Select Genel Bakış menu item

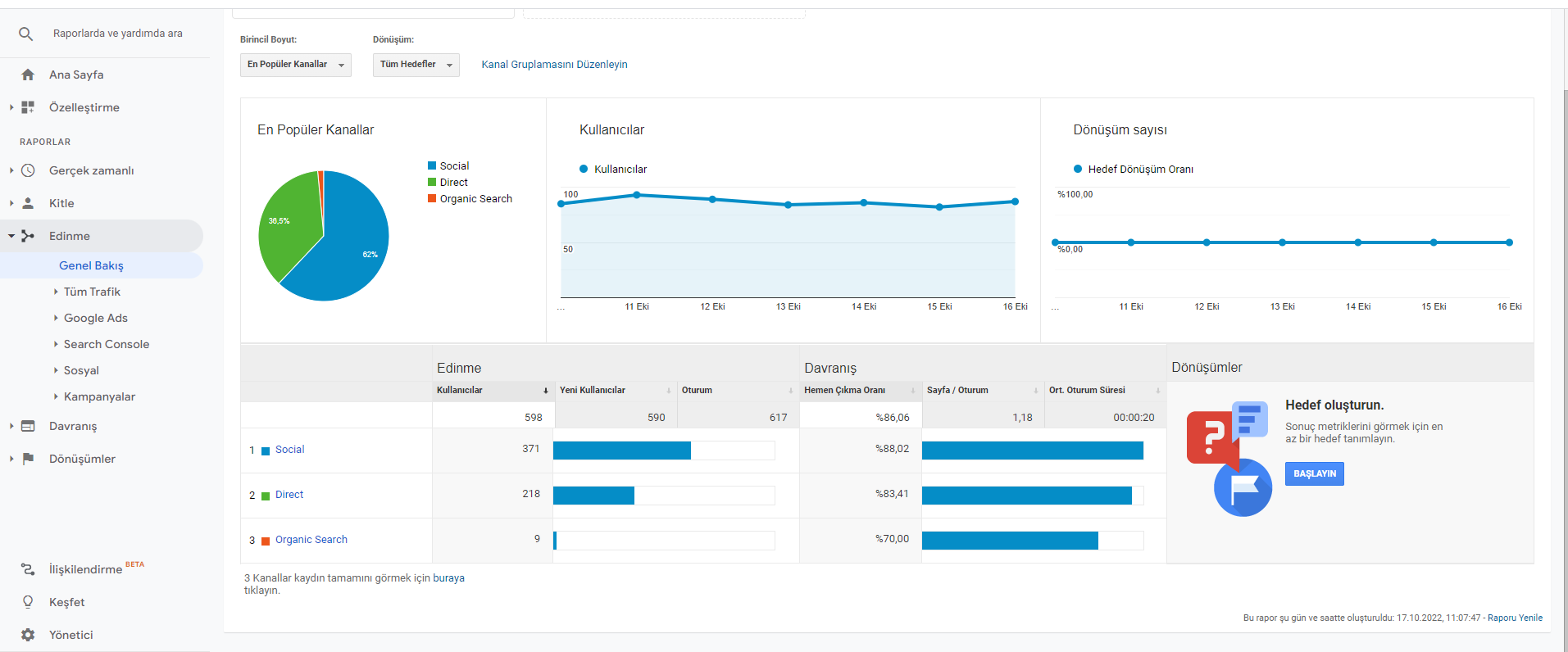(x=91, y=265)
